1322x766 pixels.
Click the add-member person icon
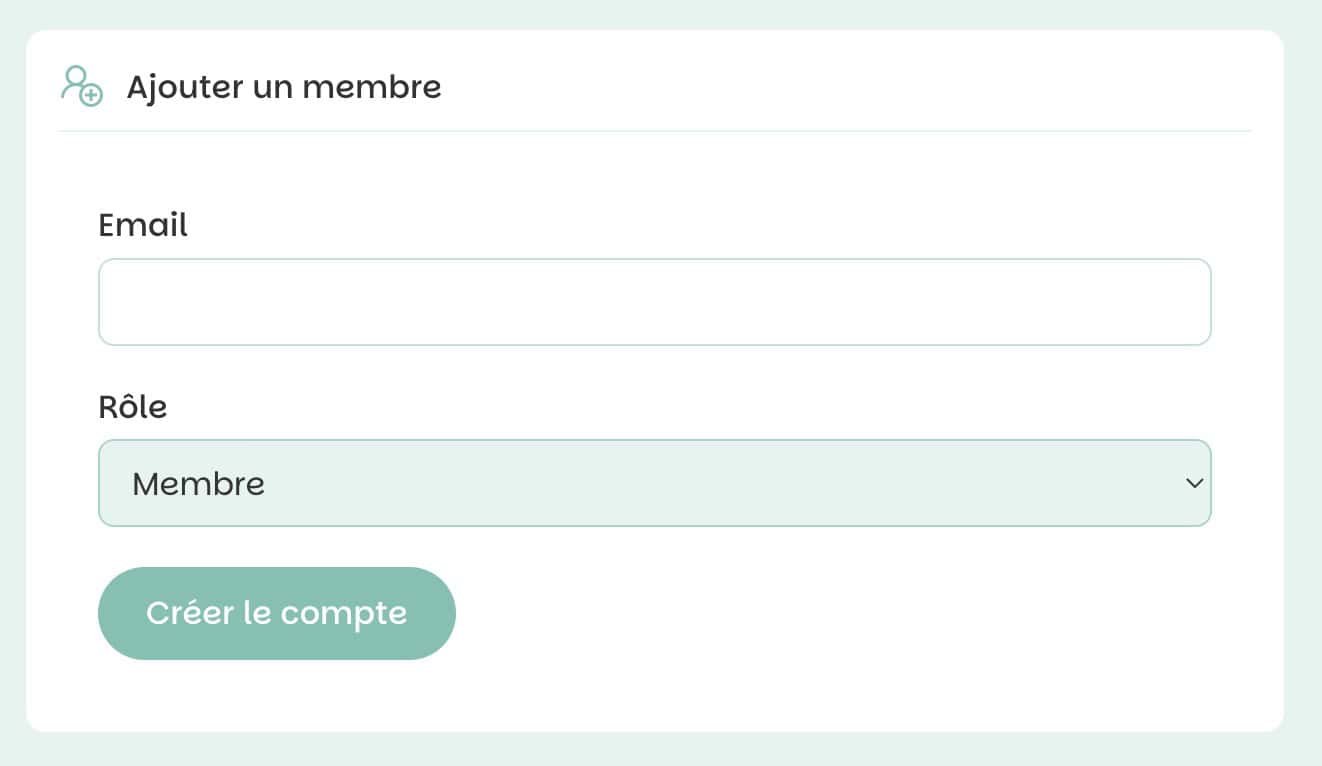click(x=81, y=86)
